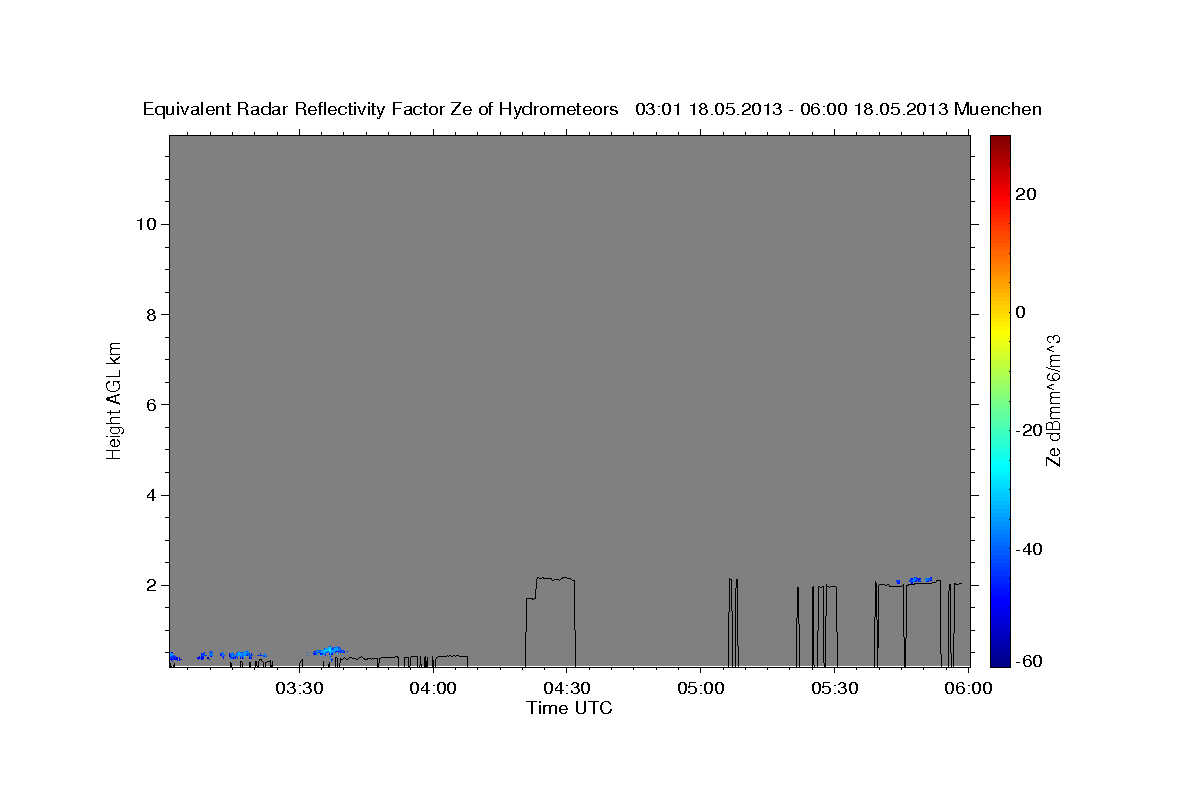Click the 05:30 time tick label
The height and width of the screenshot is (800, 1200).
(x=835, y=689)
